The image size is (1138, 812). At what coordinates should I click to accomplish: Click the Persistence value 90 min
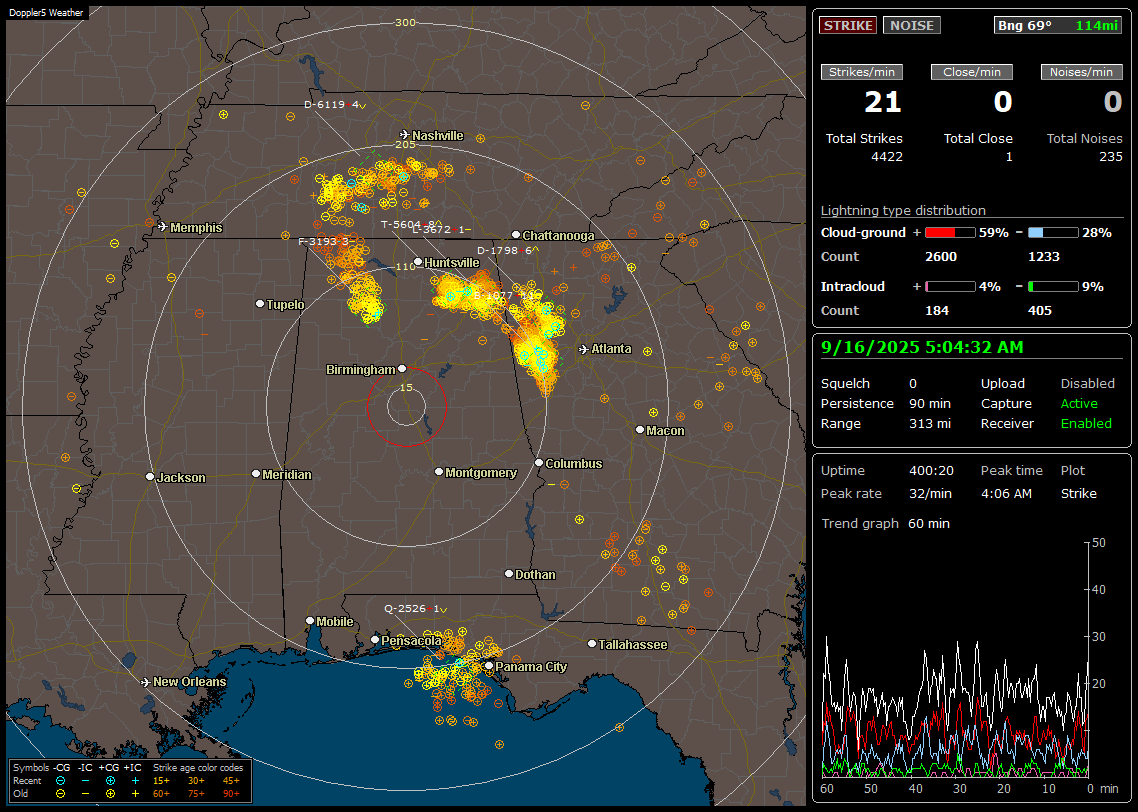tap(930, 403)
